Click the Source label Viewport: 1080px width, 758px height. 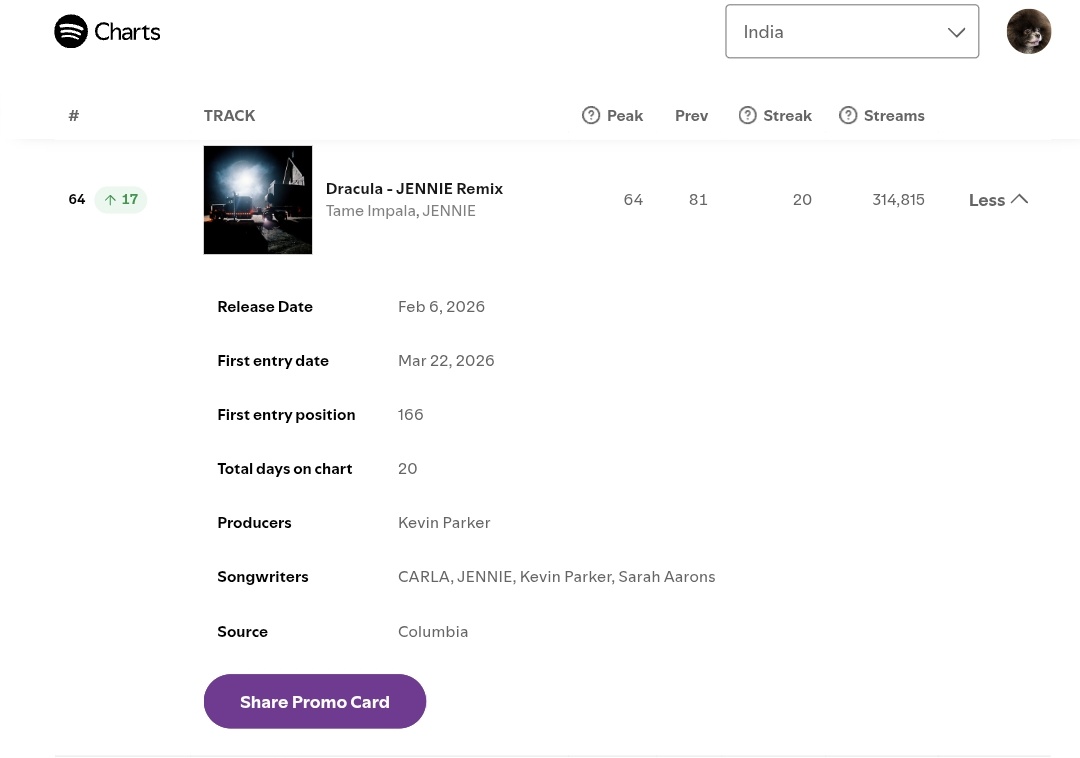pos(242,631)
